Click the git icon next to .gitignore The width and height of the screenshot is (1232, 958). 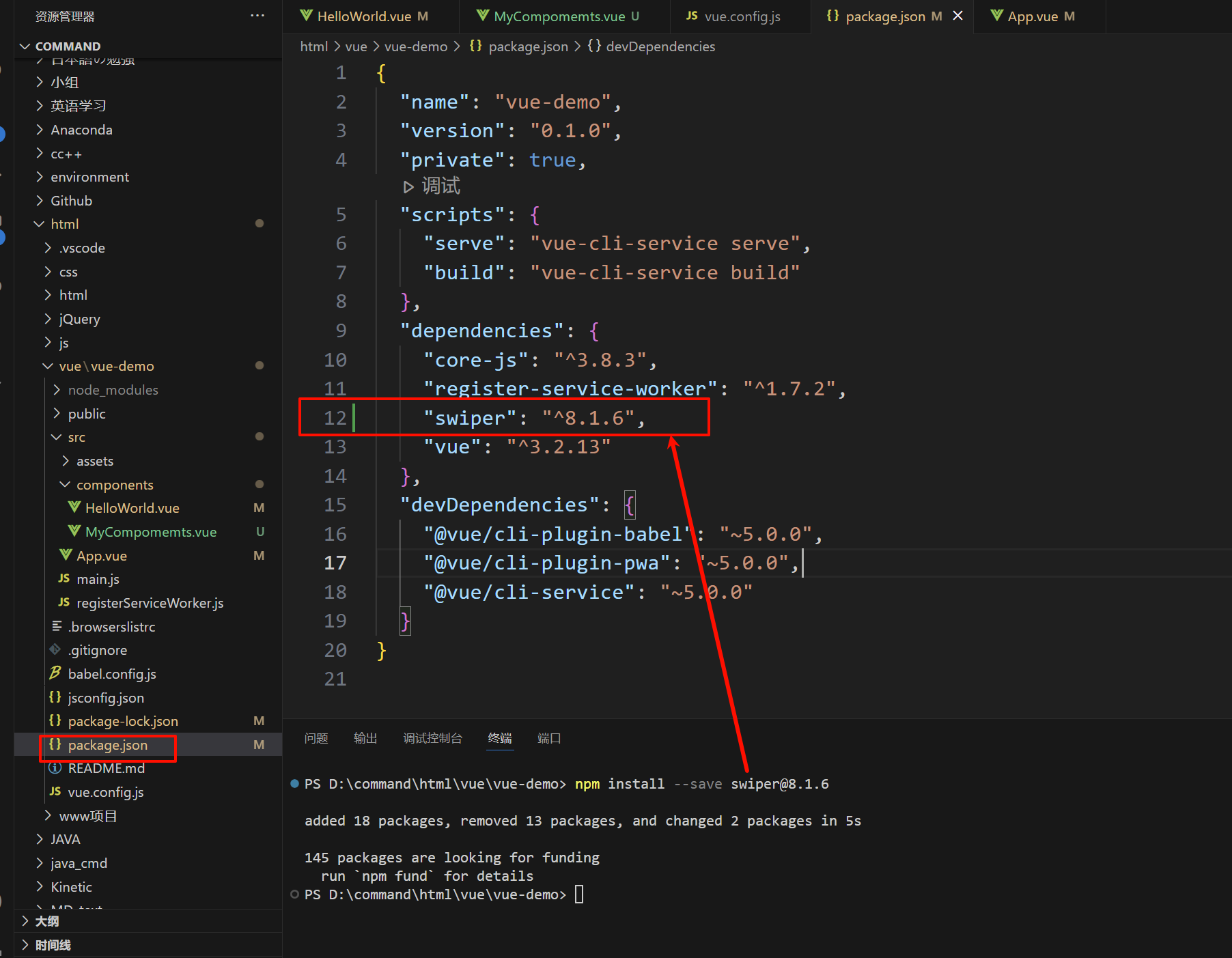pyautogui.click(x=55, y=649)
